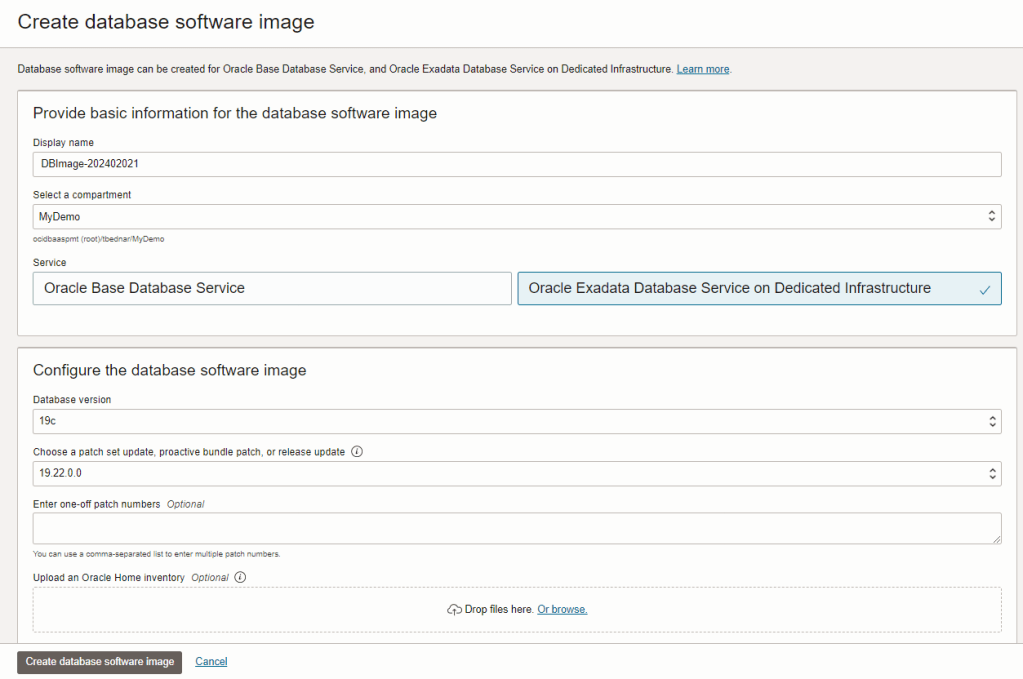
Task: Click the 'Or browse' link
Action: [562, 609]
